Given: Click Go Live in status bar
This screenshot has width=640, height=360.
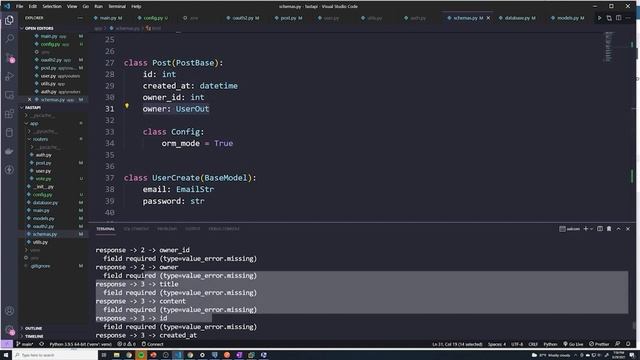Looking at the screenshot, I should [x=573, y=344].
